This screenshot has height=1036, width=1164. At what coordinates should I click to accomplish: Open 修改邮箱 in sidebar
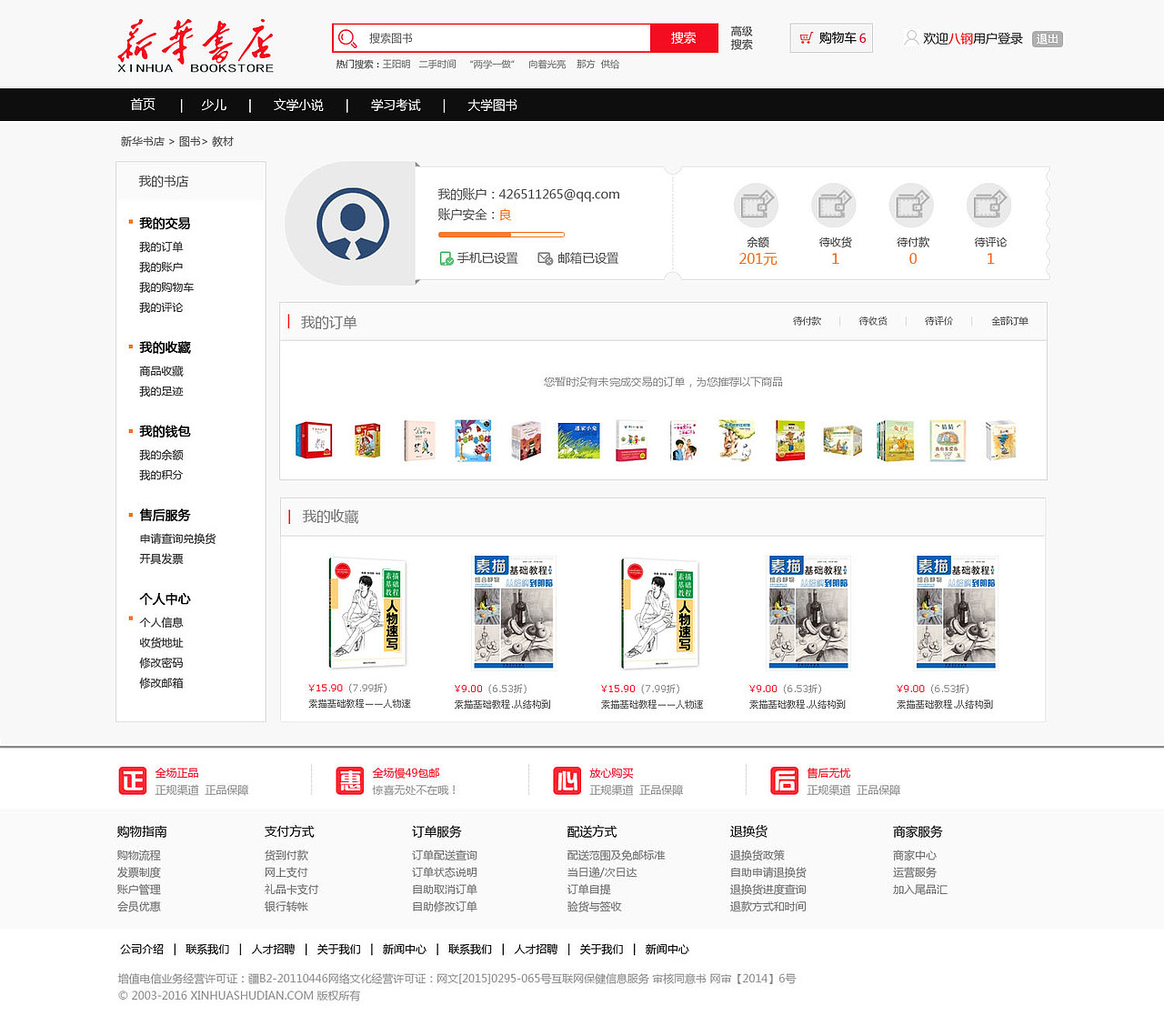[161, 683]
